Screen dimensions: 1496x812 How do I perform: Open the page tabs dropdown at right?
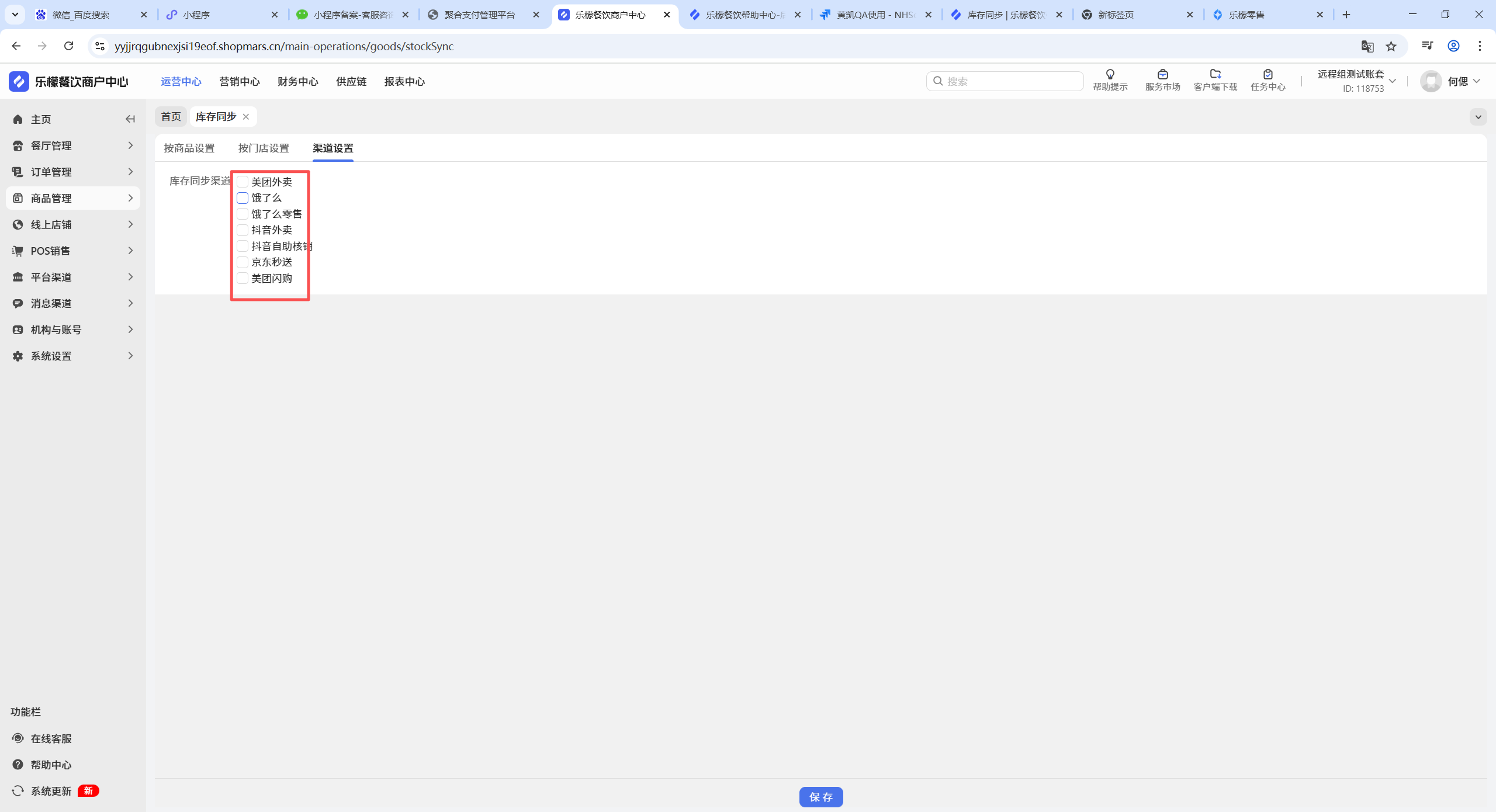1478,117
